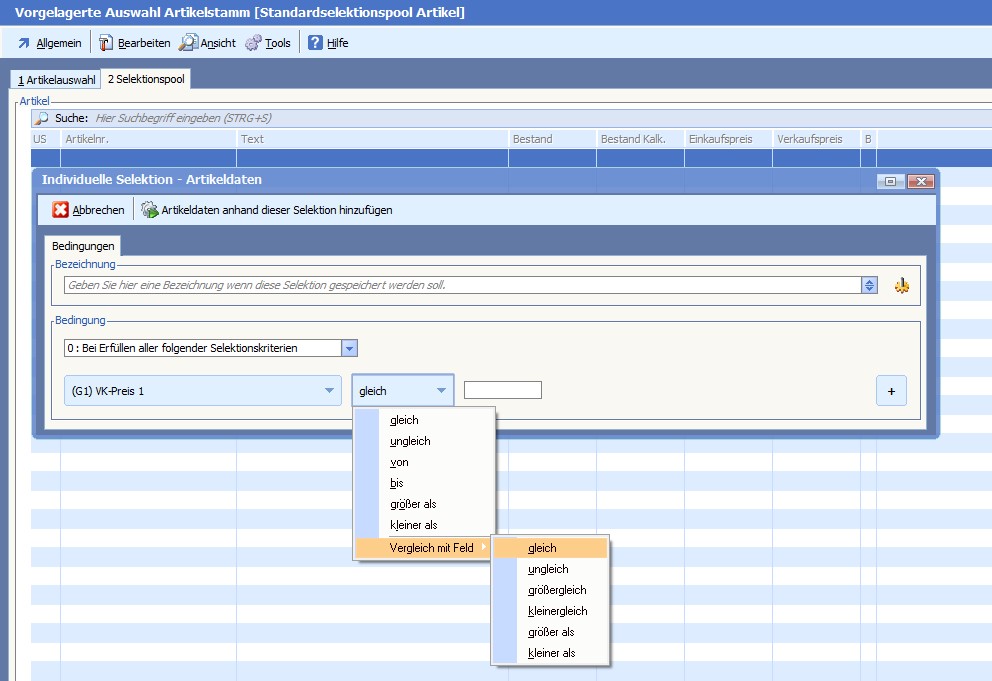992x681 pixels.
Task: Open the Allgemein toolbar menu
Action: (x=50, y=43)
